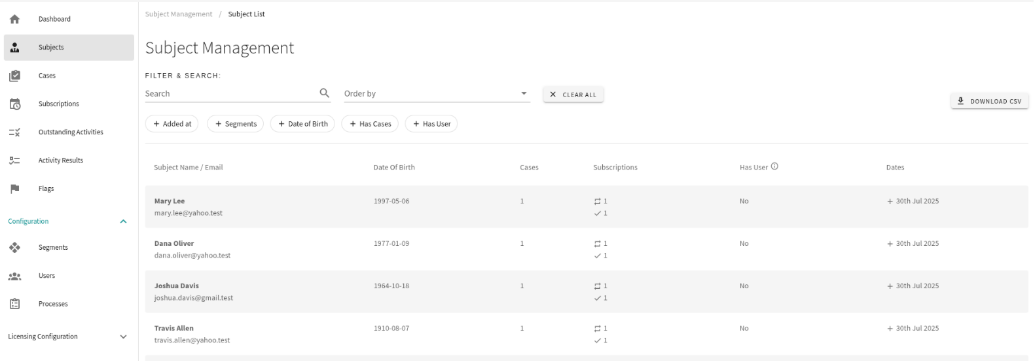Image resolution: width=1035 pixels, height=361 pixels.
Task: Click the X icon in Clear All
Action: click(553, 94)
